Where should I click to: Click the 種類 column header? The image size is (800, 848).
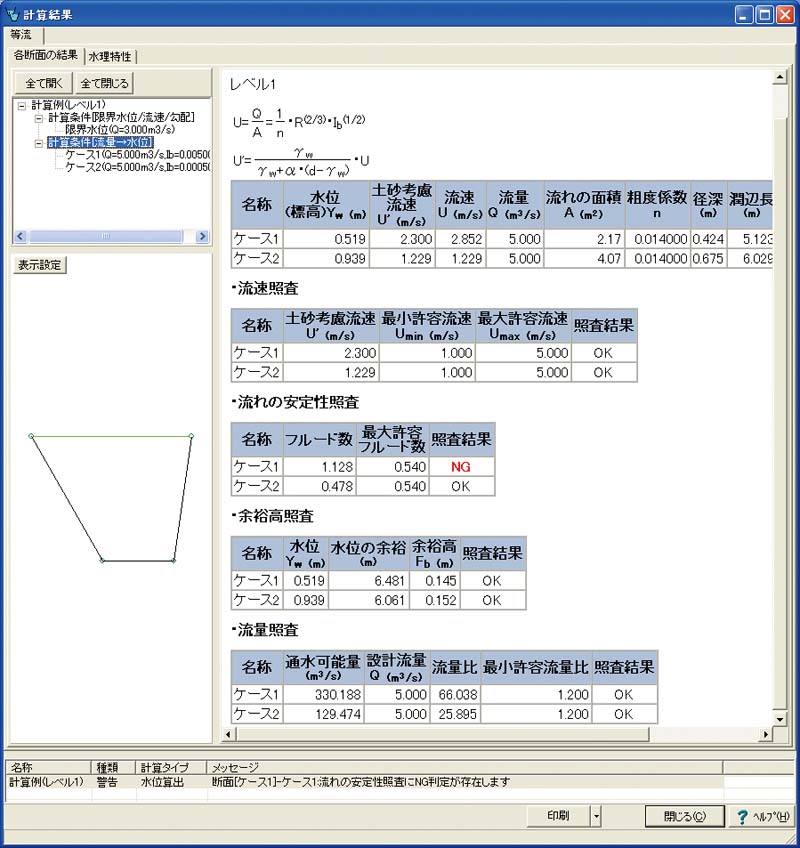pos(113,767)
